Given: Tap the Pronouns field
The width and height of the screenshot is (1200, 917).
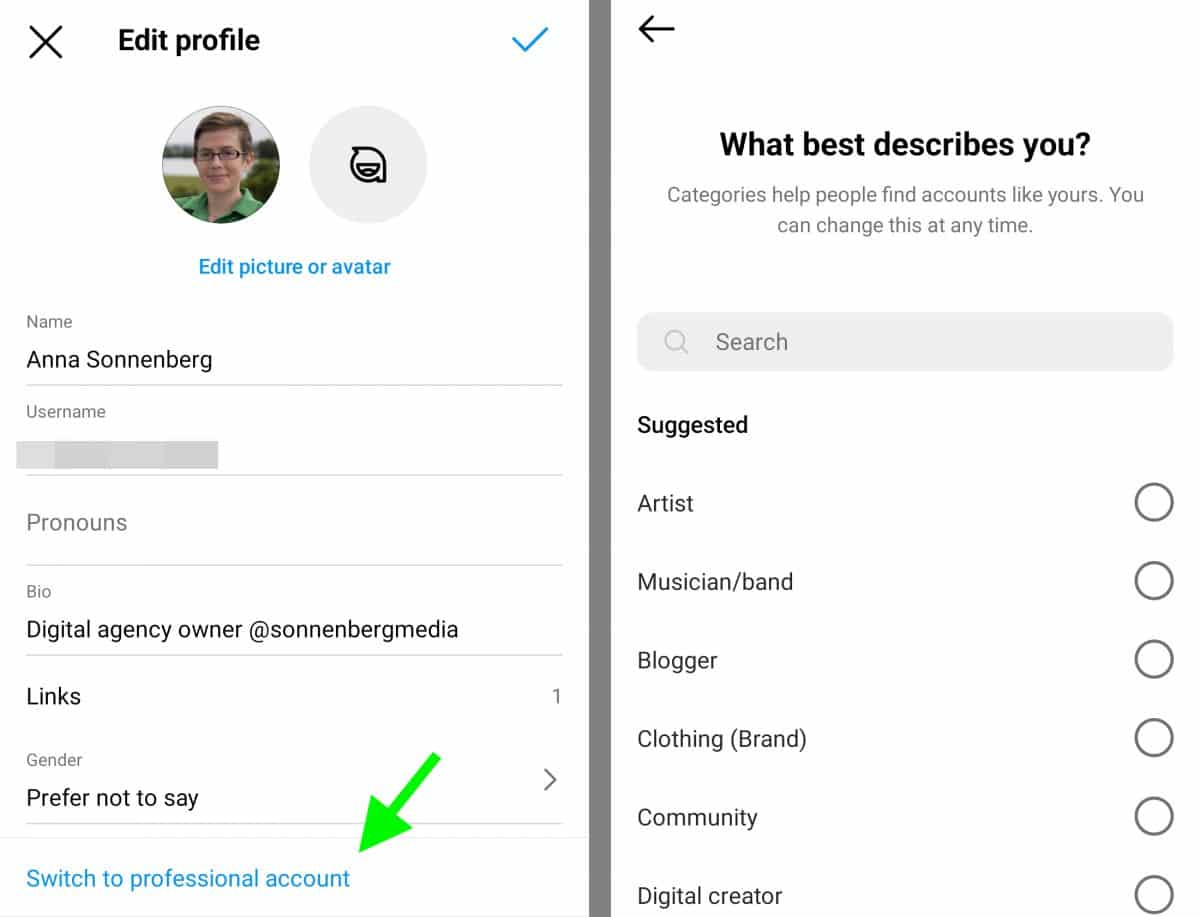Looking at the screenshot, I should pyautogui.click(x=294, y=522).
